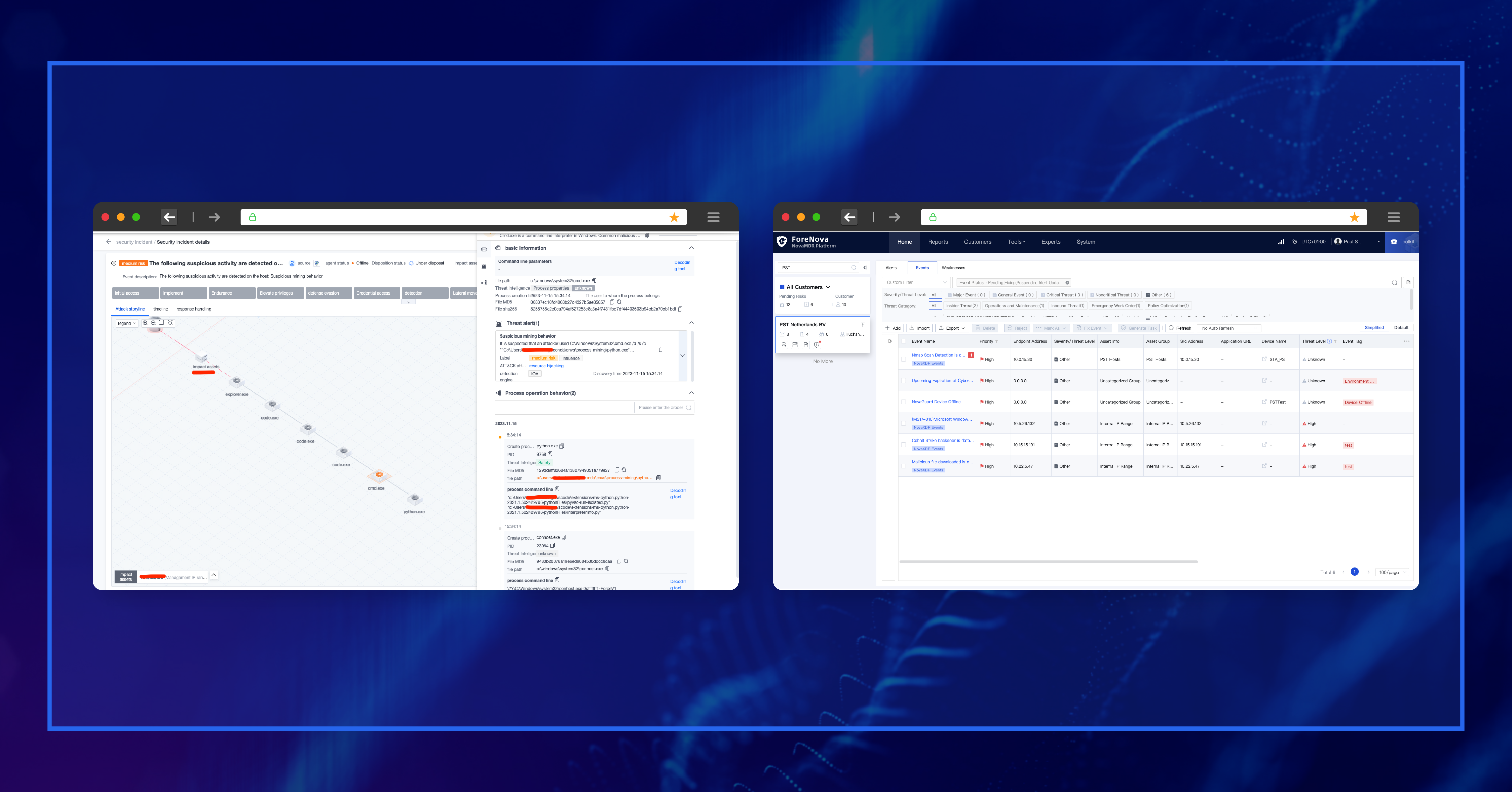Click the Toolkit briefcase icon

(1394, 242)
